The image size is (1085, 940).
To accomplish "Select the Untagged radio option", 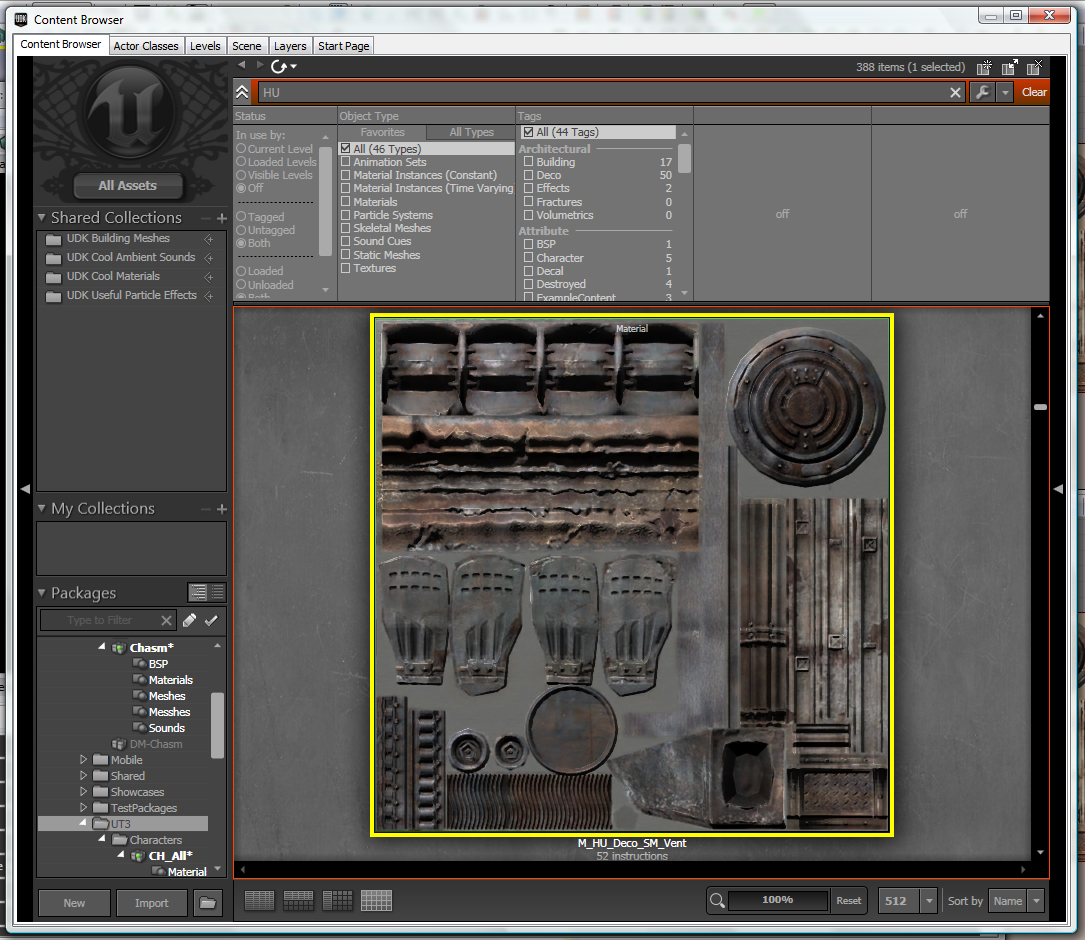I will point(241,230).
